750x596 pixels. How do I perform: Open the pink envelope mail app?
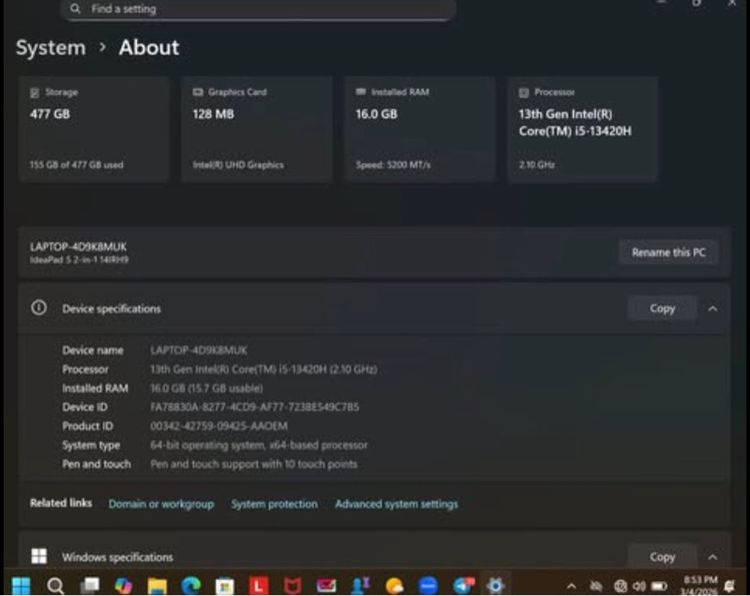tap(327, 585)
